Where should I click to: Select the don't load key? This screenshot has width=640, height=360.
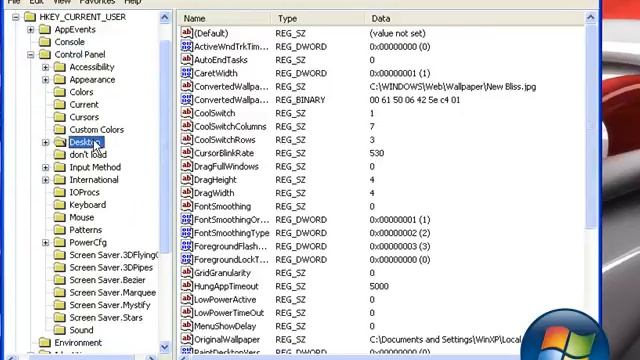tap(88, 155)
